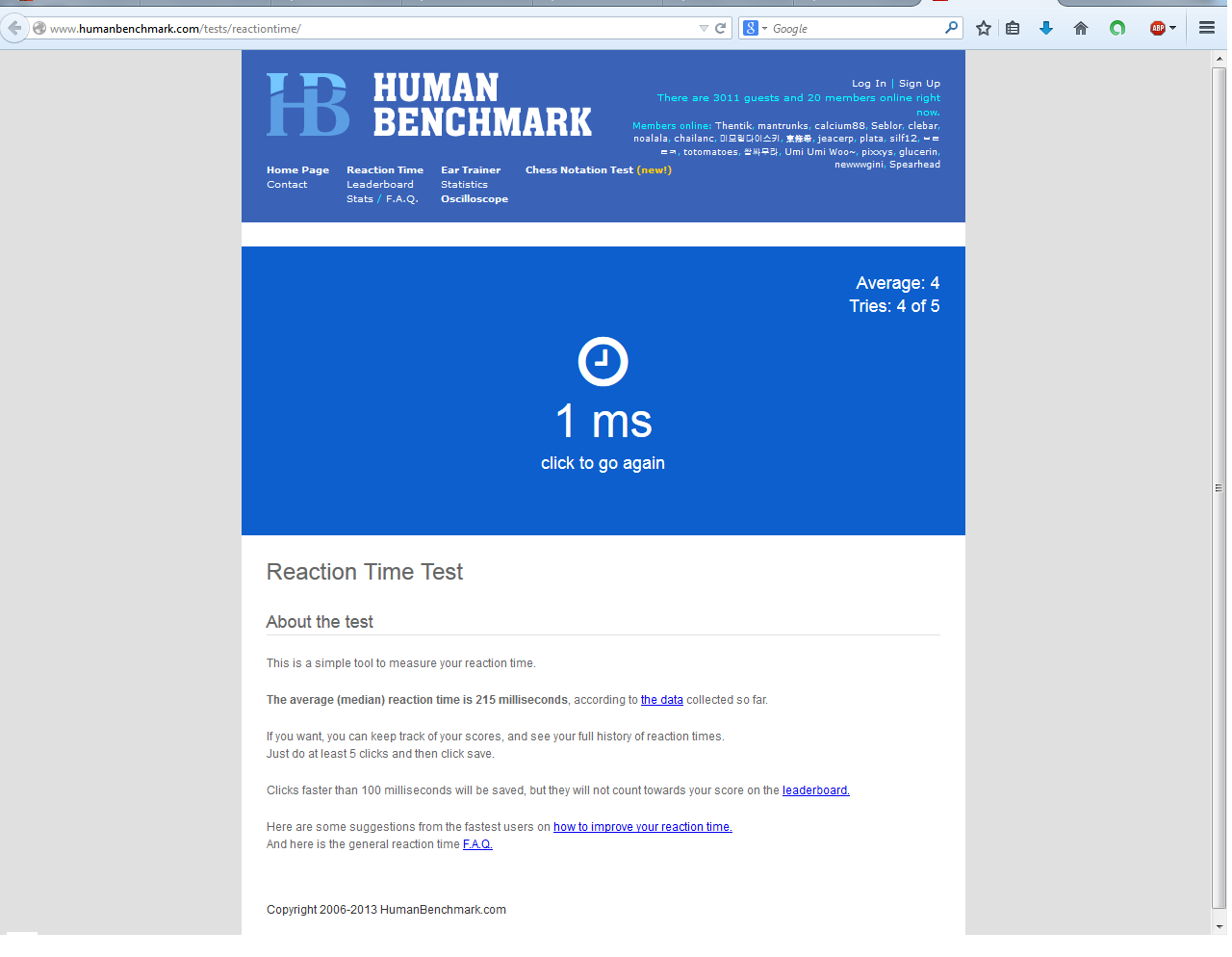Screen dimensions: 1232x957
Task: Open the bookmarks list icon
Action: click(1013, 28)
